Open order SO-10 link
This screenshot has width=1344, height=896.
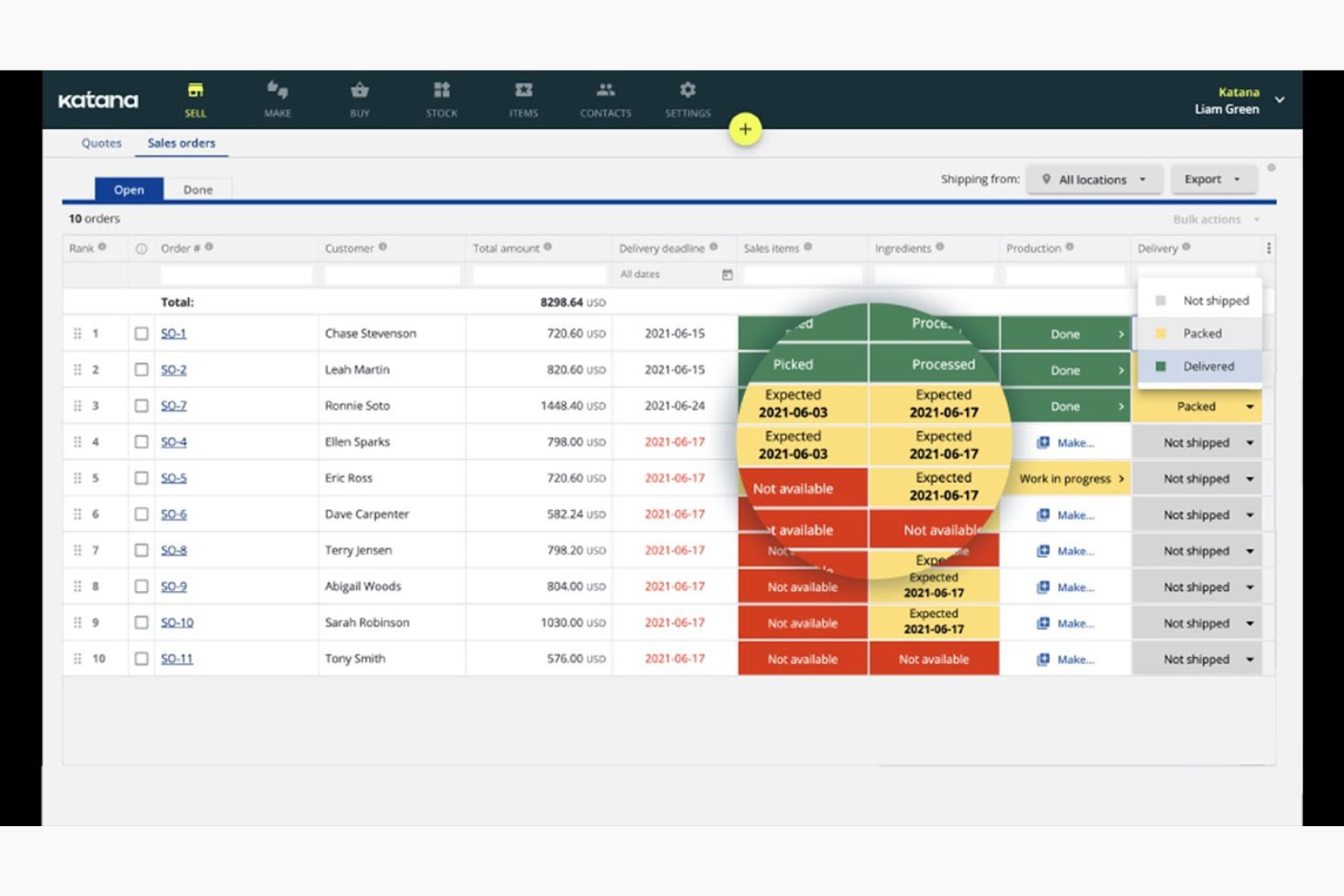point(176,622)
